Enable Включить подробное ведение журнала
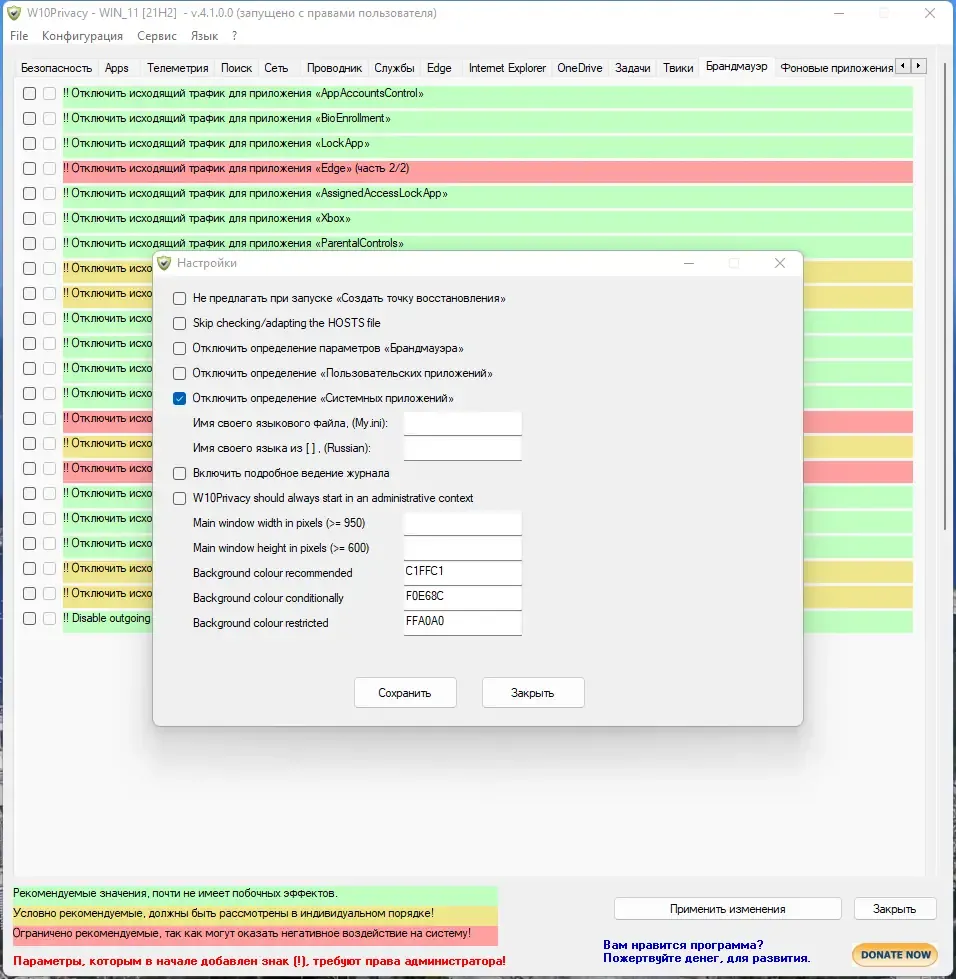The image size is (956, 979). 179,473
